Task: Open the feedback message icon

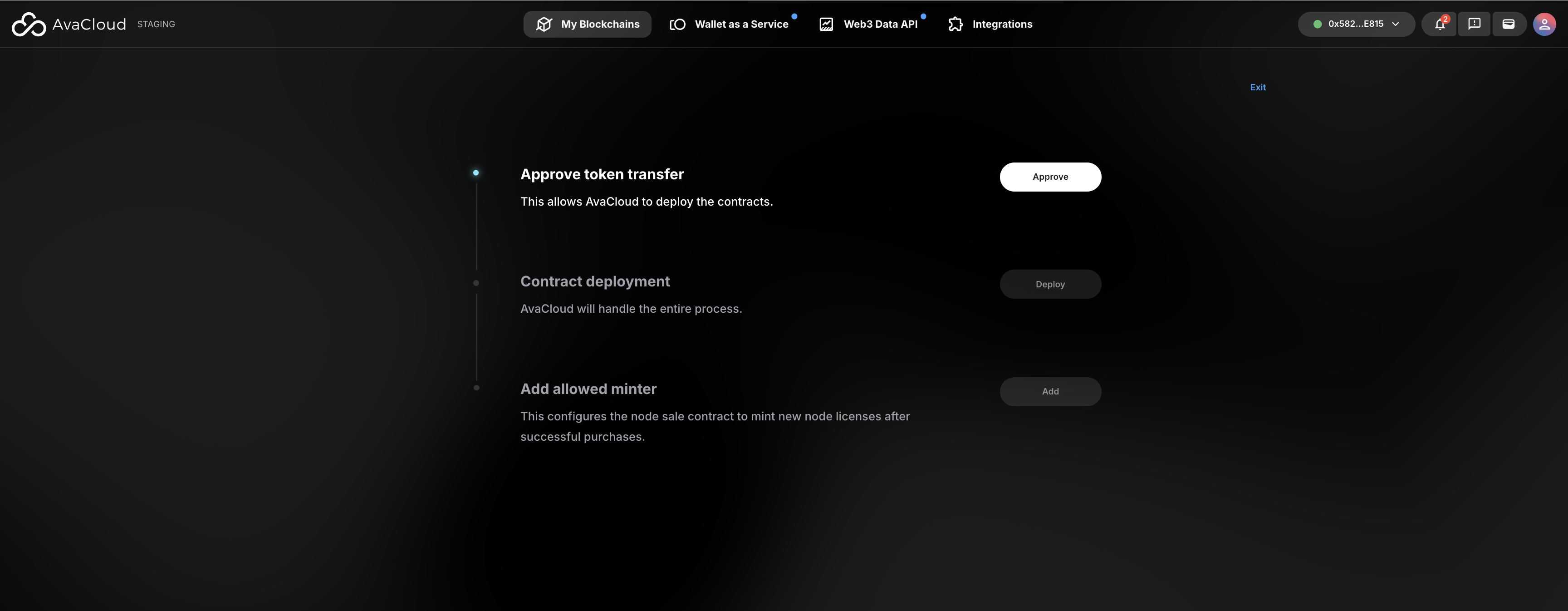Action: coord(1474,25)
